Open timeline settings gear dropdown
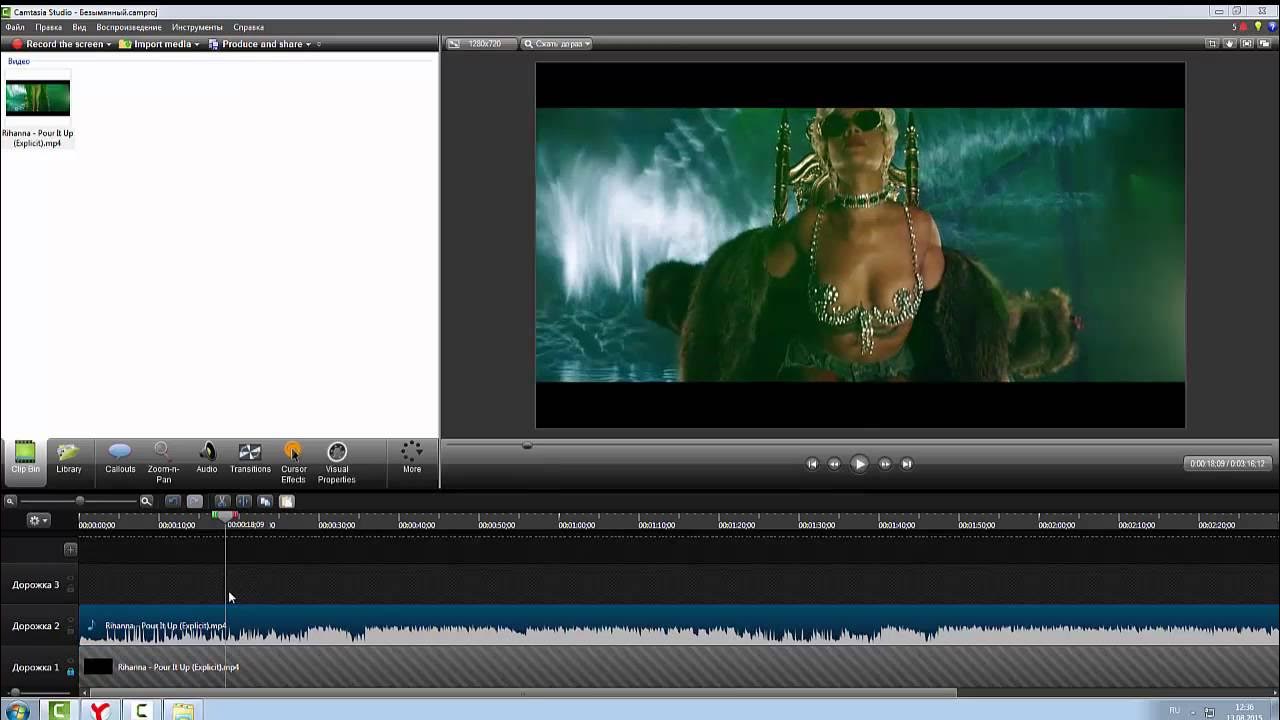This screenshot has height=720, width=1280. [x=38, y=520]
